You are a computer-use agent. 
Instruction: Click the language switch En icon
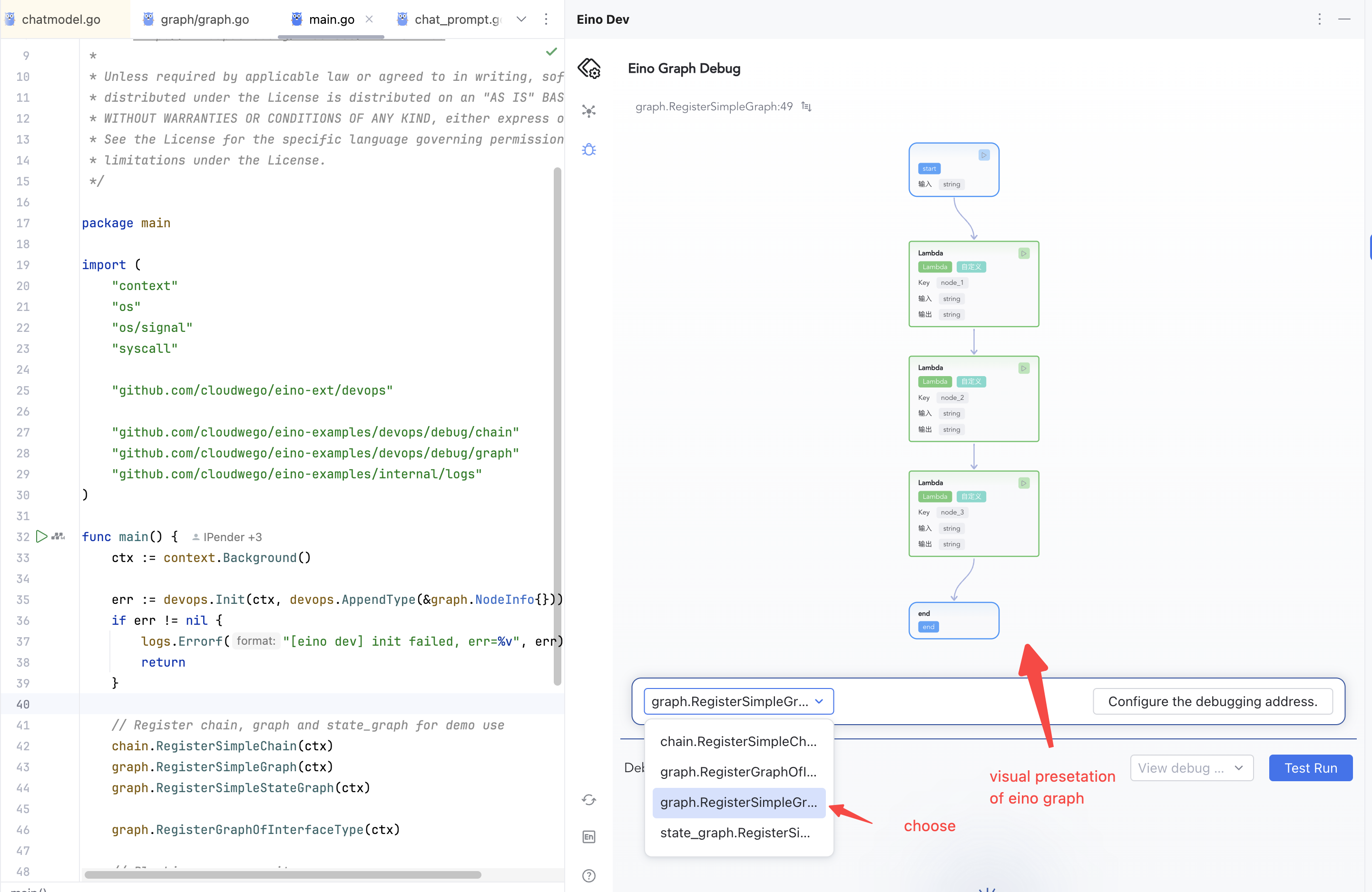pyautogui.click(x=588, y=837)
